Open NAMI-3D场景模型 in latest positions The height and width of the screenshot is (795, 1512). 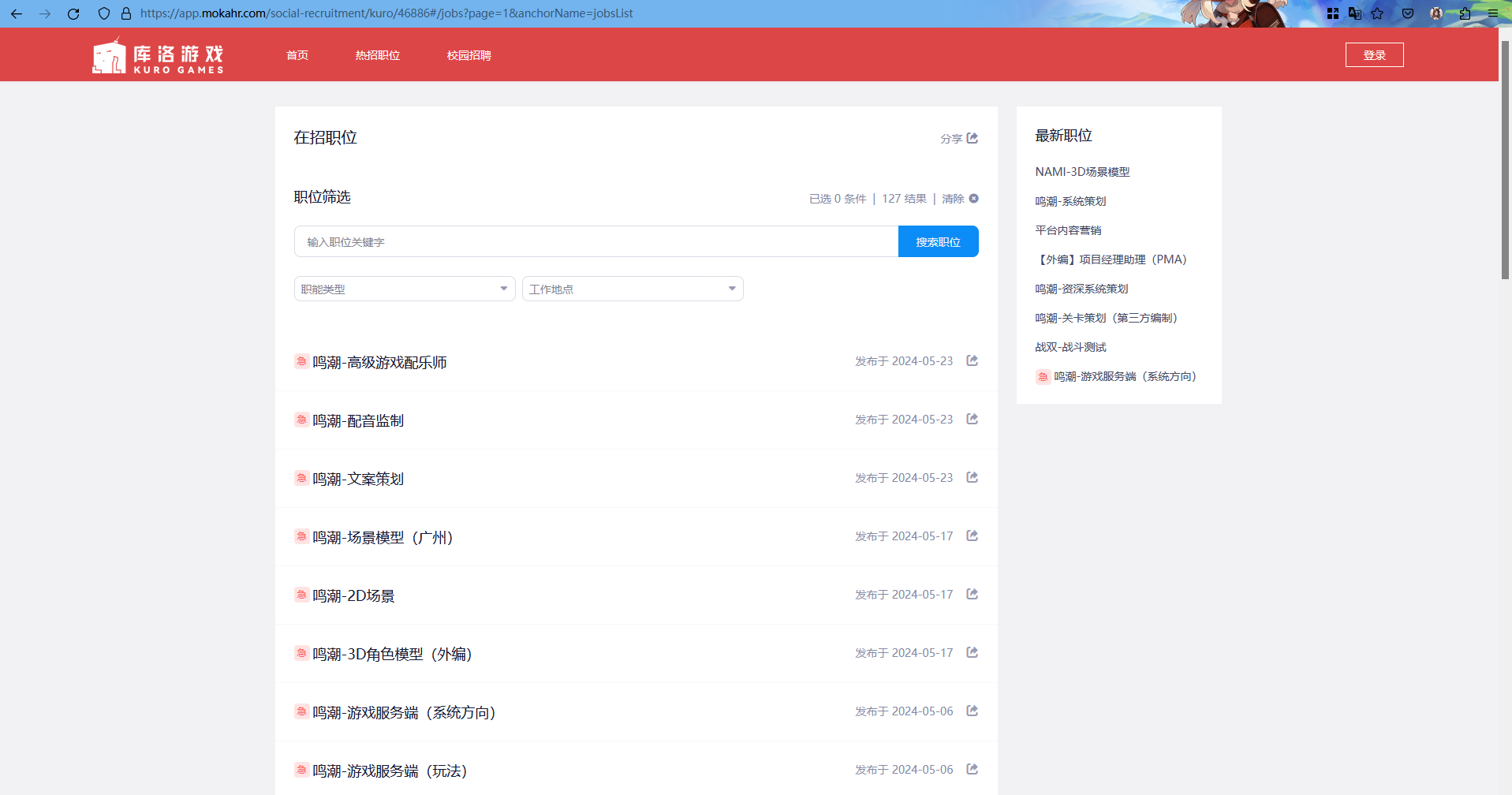(1082, 172)
